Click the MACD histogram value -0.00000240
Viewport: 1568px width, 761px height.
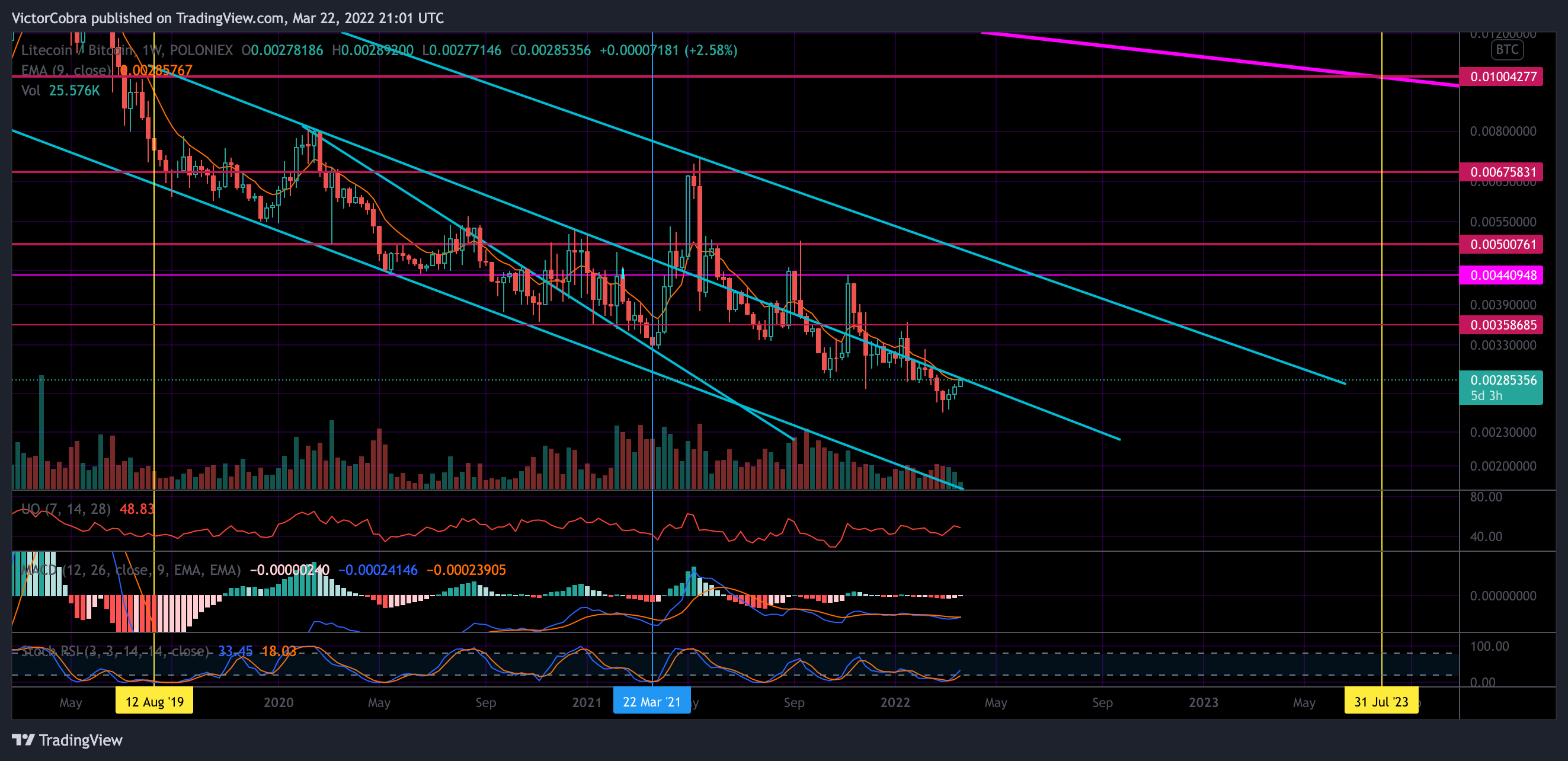[x=290, y=570]
